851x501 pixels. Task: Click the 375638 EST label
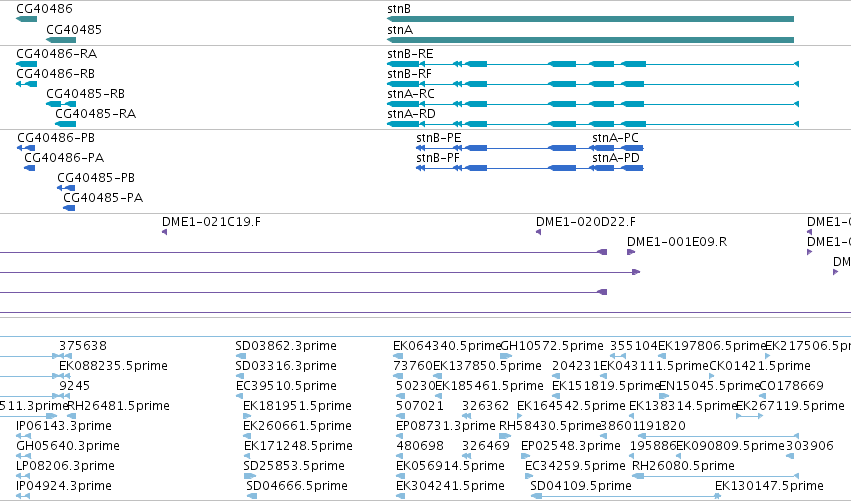tap(83, 346)
